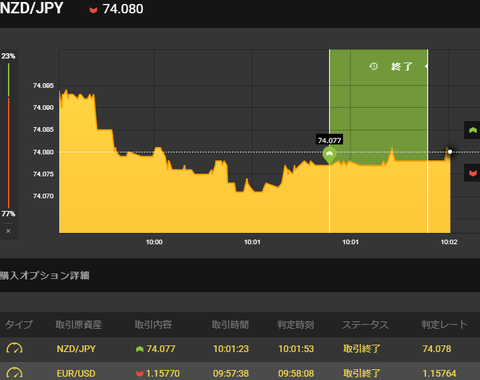Click the 10:02 time axis label
480x380 pixels.
449,242
